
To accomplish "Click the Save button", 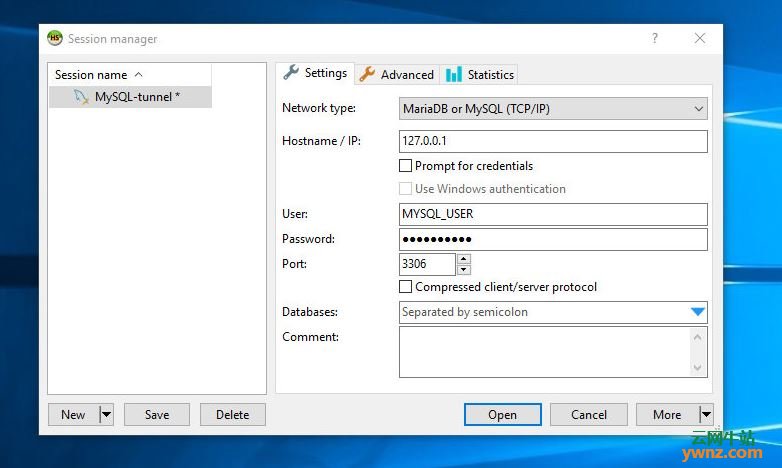I will 157,414.
